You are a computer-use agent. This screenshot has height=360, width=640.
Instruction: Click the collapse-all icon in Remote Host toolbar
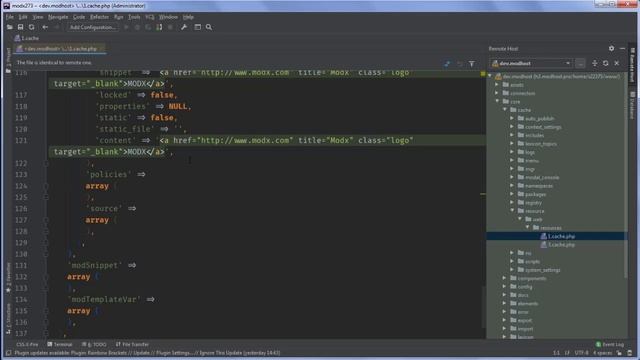(x=594, y=63)
